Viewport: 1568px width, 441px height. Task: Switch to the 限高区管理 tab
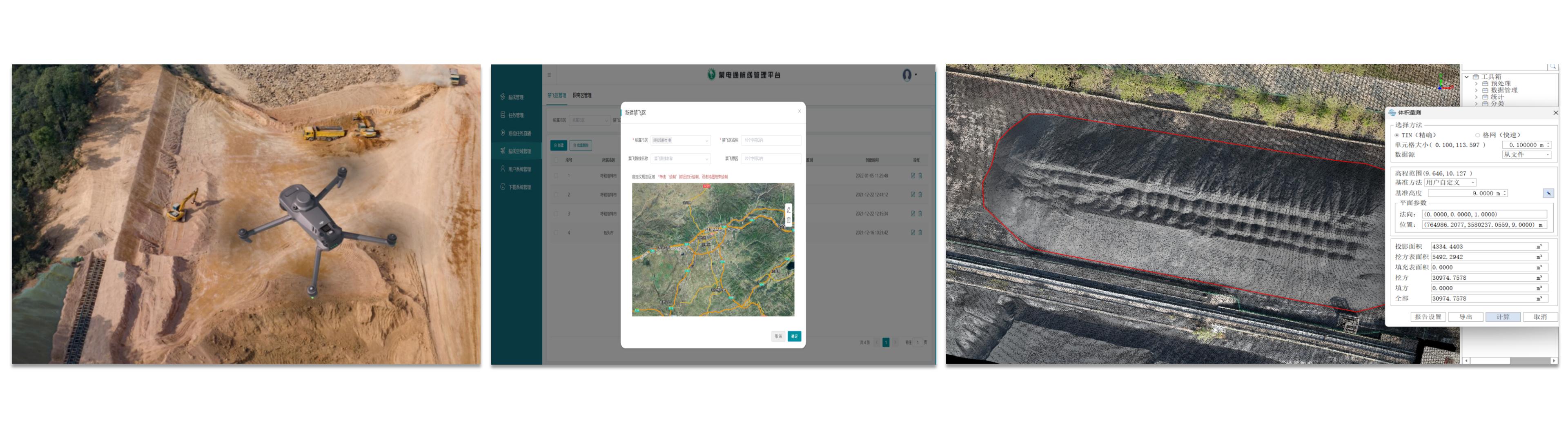click(582, 96)
